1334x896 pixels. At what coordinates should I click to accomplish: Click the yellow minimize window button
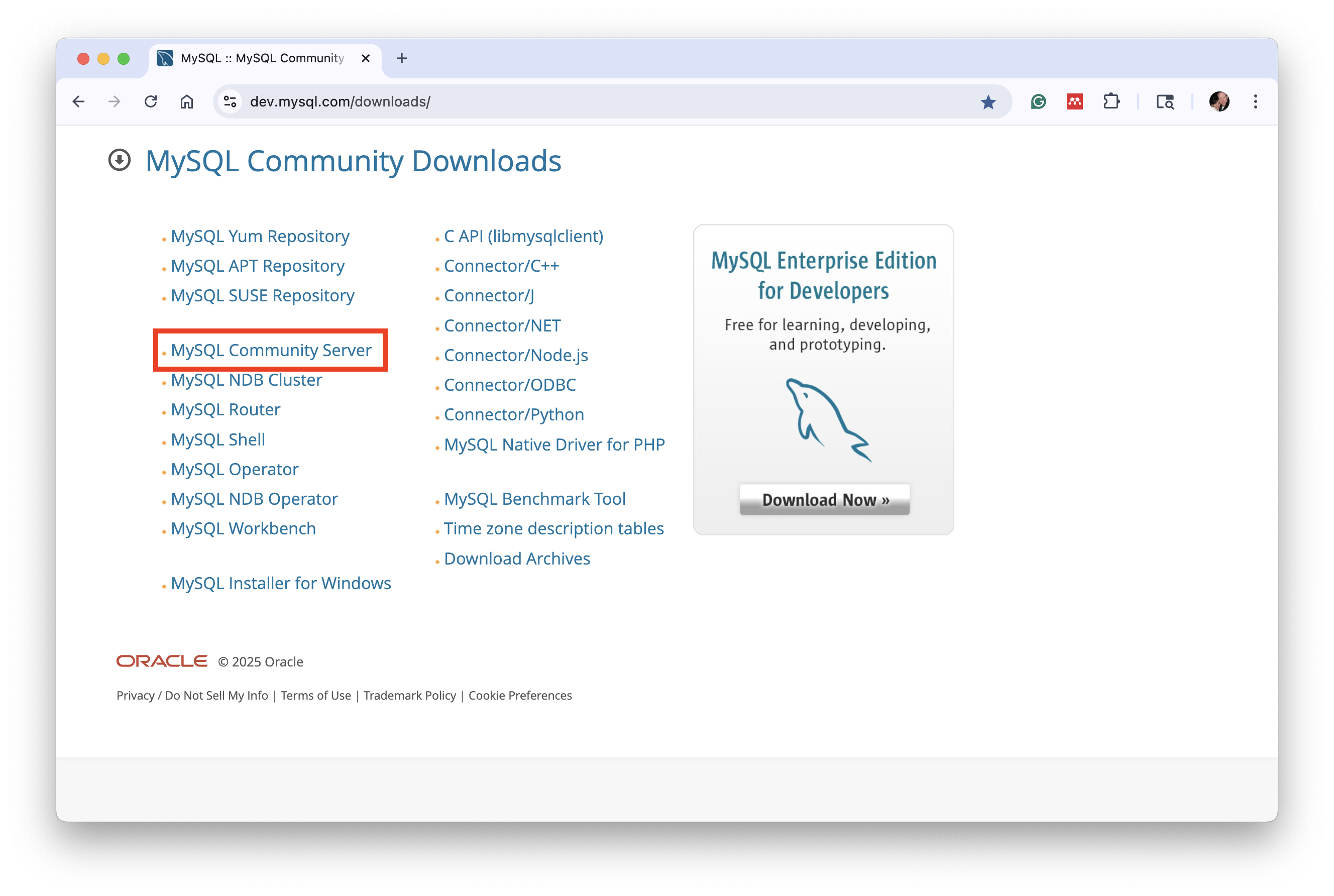(103, 58)
